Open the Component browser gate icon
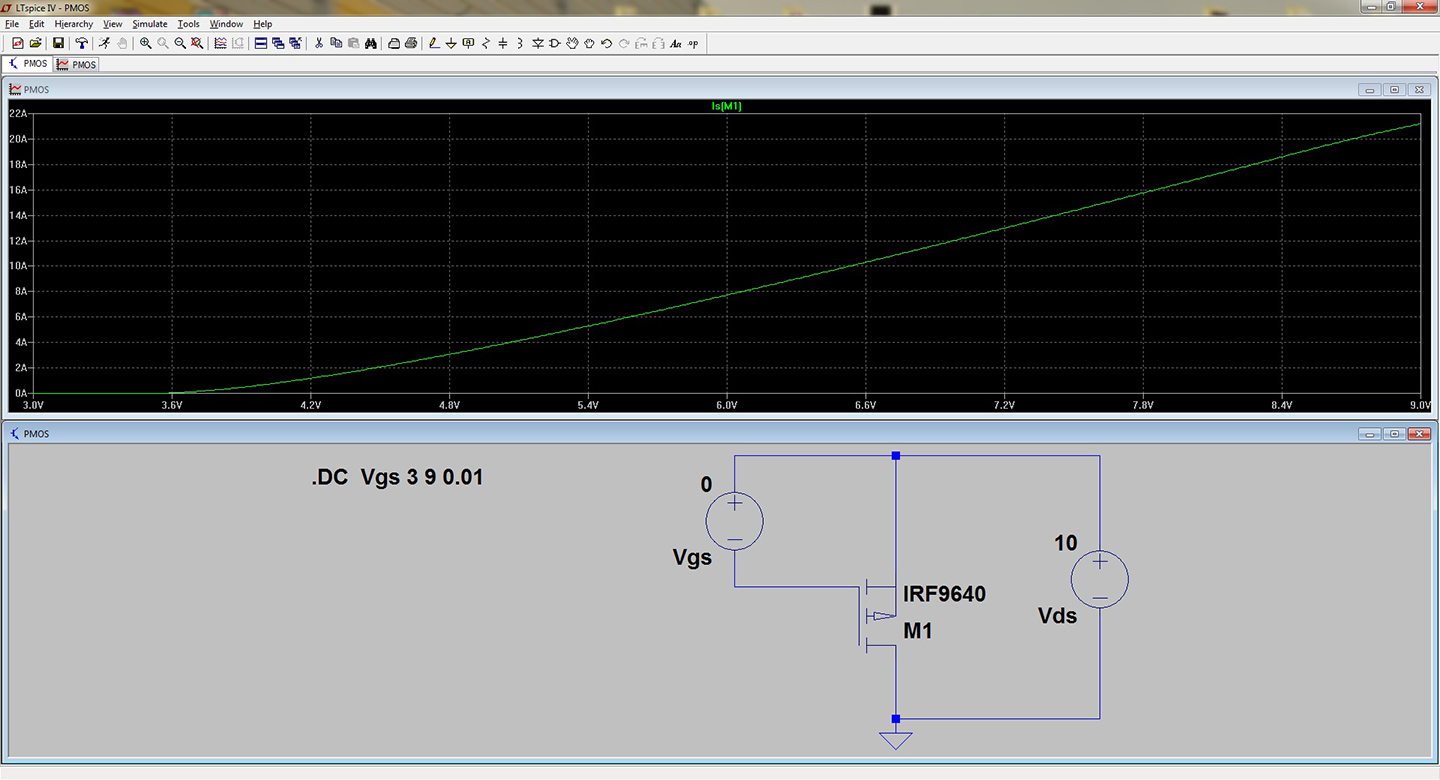This screenshot has width=1440, height=780. point(555,43)
